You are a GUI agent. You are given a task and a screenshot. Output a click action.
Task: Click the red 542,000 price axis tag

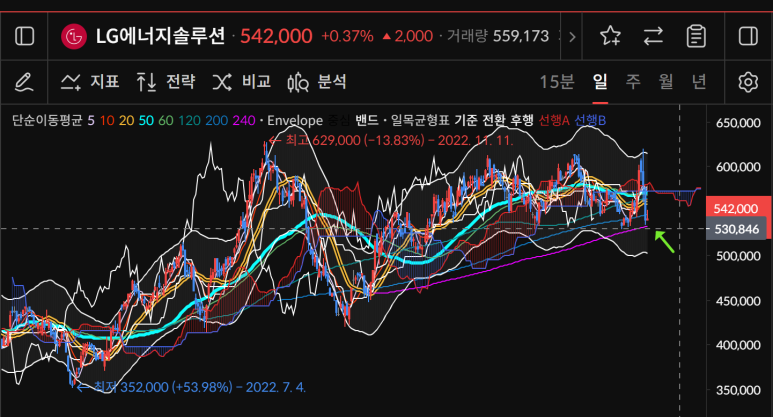point(736,208)
